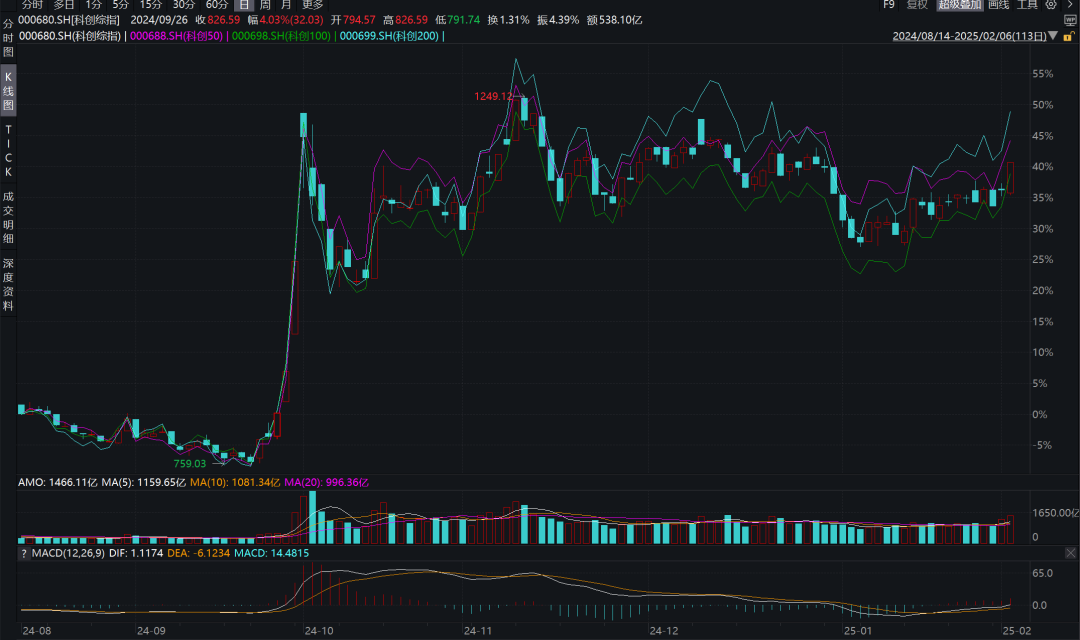Toggle the 超级叠加 overlay button
The image size is (1080, 640).
(960, 5)
